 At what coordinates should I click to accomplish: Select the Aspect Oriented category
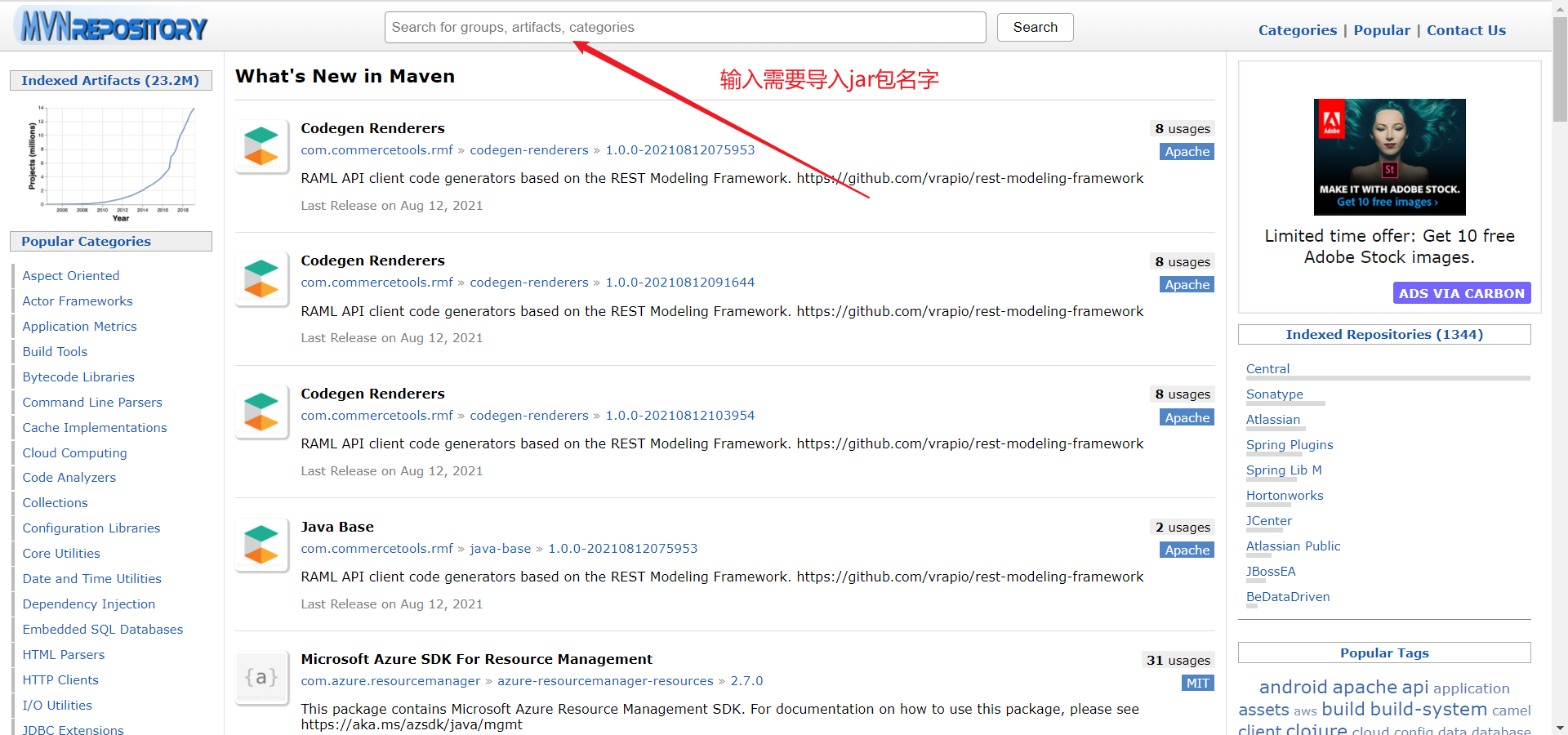(71, 275)
